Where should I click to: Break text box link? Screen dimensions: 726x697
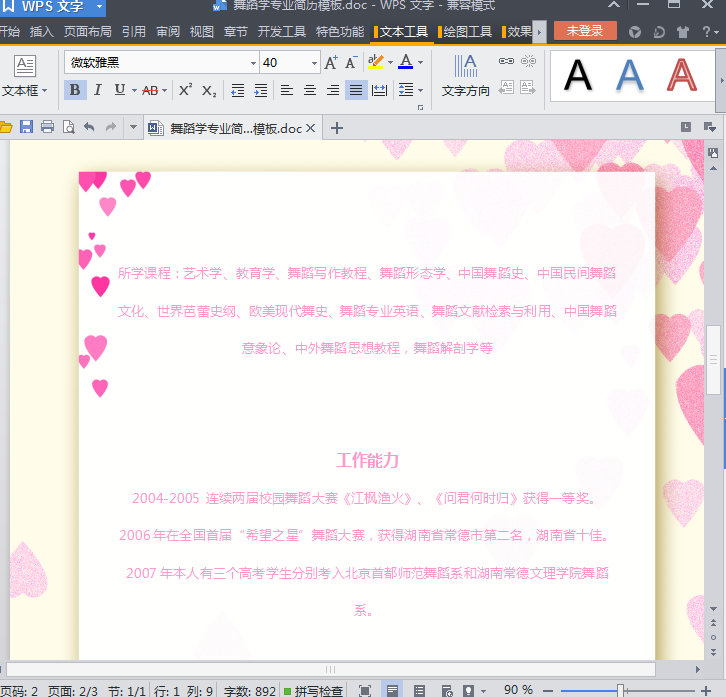pos(528,61)
